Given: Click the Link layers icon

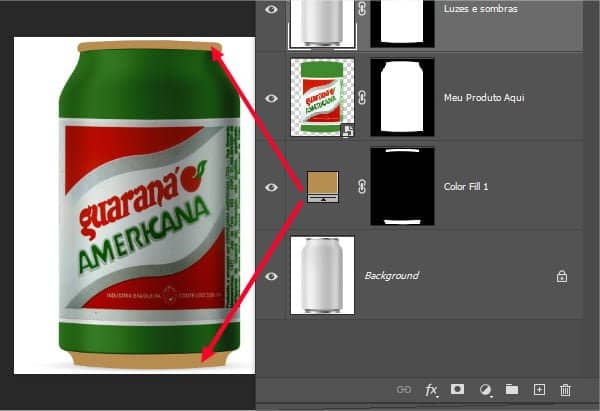Looking at the screenshot, I should coord(404,390).
